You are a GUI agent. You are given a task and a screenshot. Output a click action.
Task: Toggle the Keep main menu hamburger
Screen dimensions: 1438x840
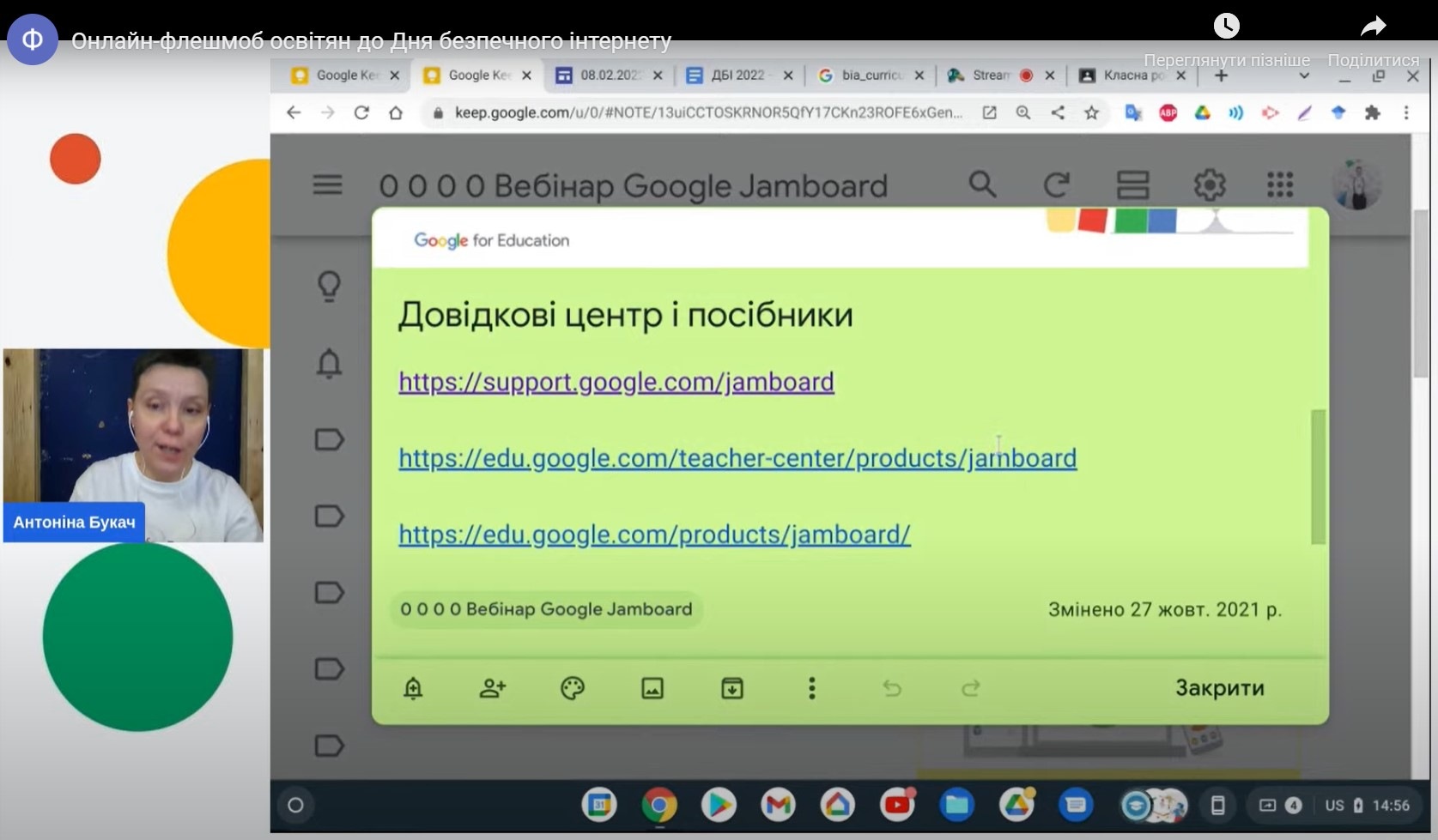327,184
